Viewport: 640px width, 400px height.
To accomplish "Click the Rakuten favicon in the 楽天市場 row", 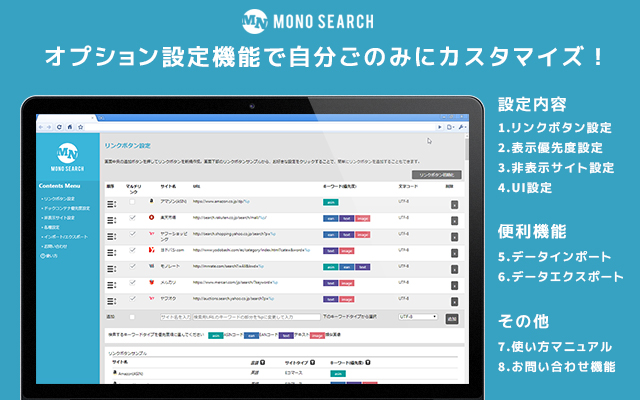I will (x=151, y=218).
